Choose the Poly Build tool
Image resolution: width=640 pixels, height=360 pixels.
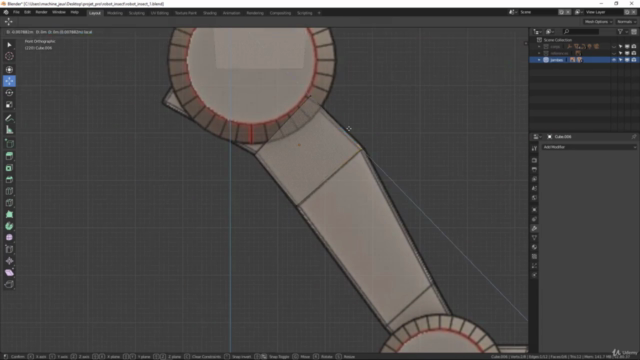coord(9,214)
